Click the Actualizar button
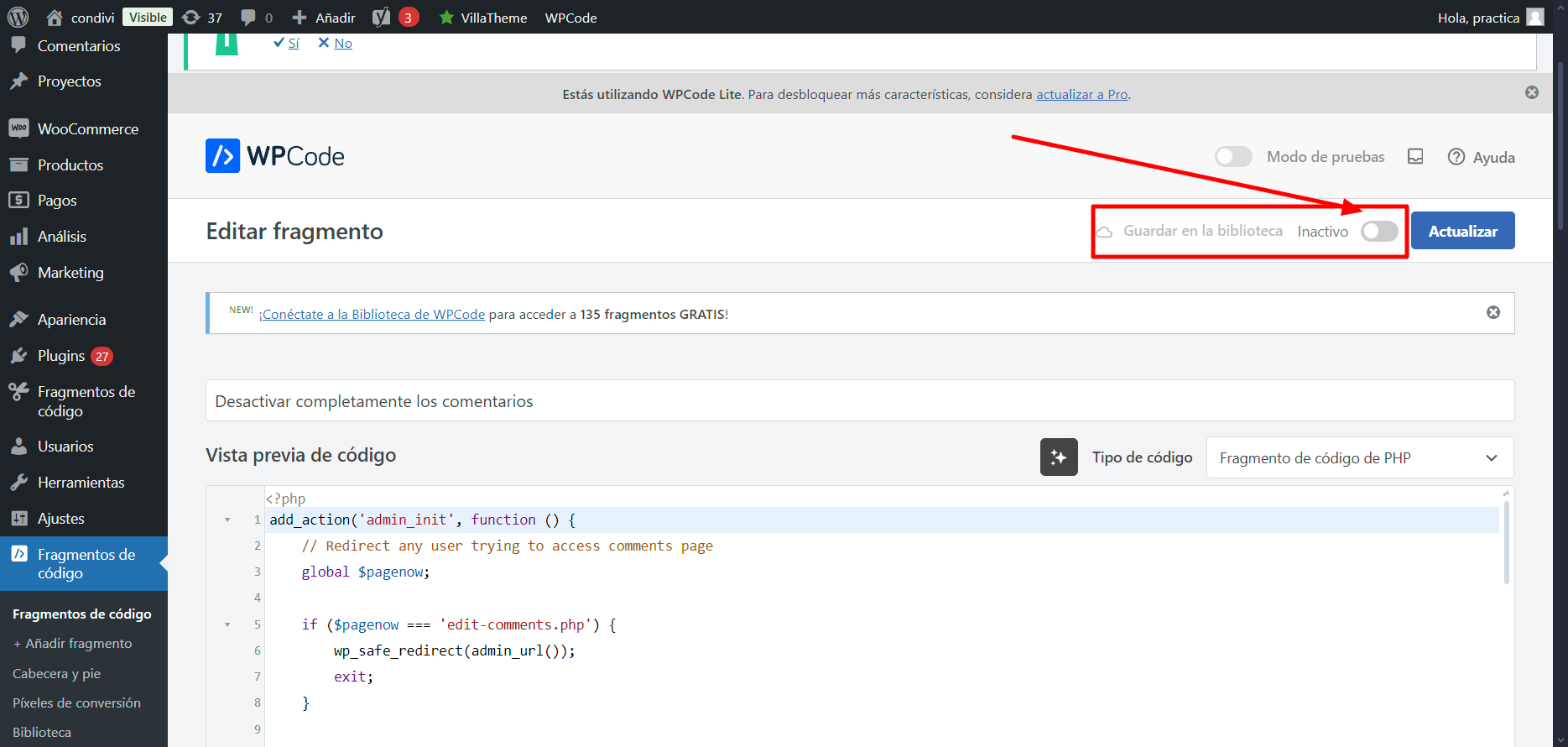Screen dimensions: 1568x747 pos(1462,231)
